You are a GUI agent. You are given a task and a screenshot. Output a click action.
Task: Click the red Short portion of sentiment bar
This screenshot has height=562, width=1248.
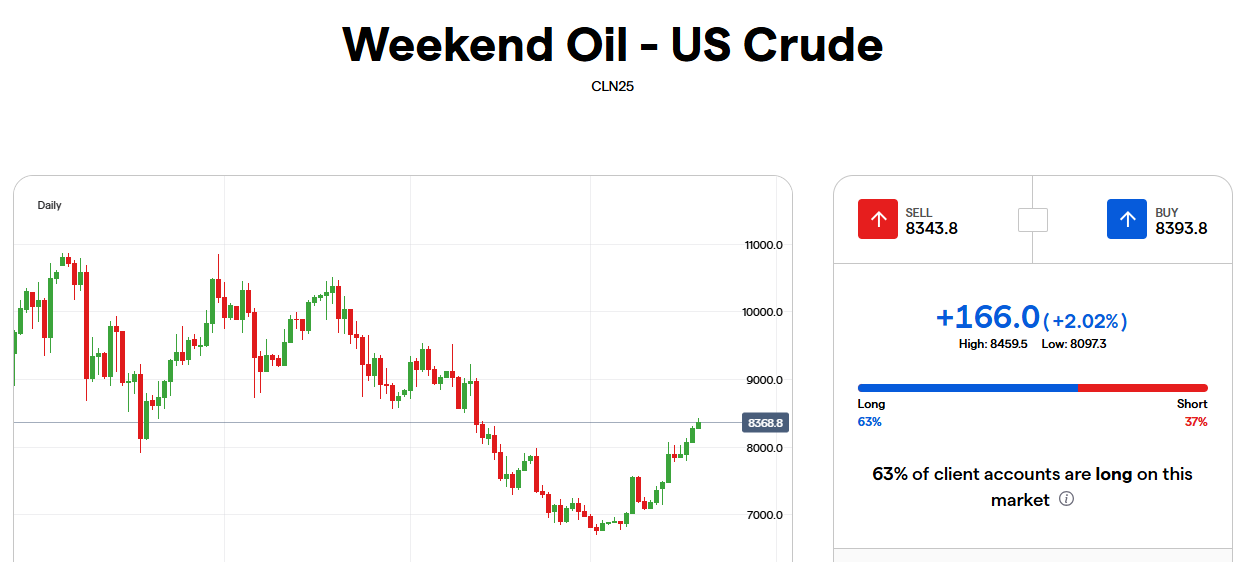point(1143,388)
